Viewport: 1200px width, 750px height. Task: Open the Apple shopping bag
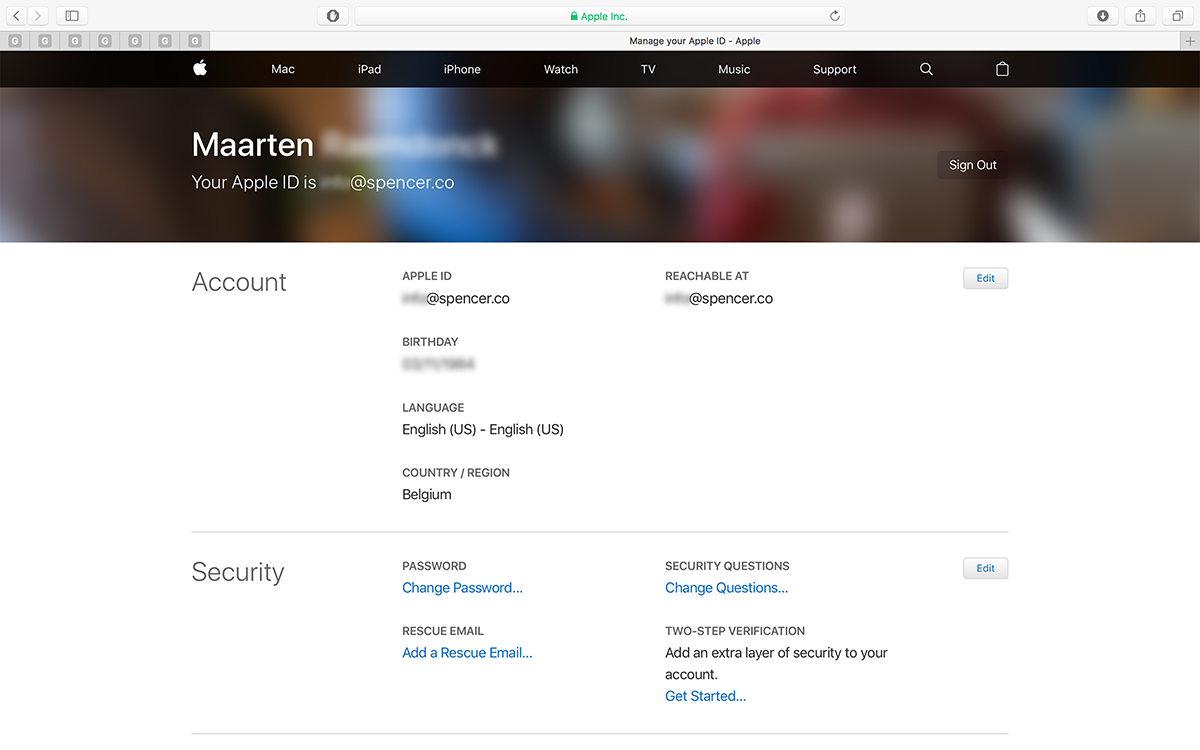[1001, 69]
